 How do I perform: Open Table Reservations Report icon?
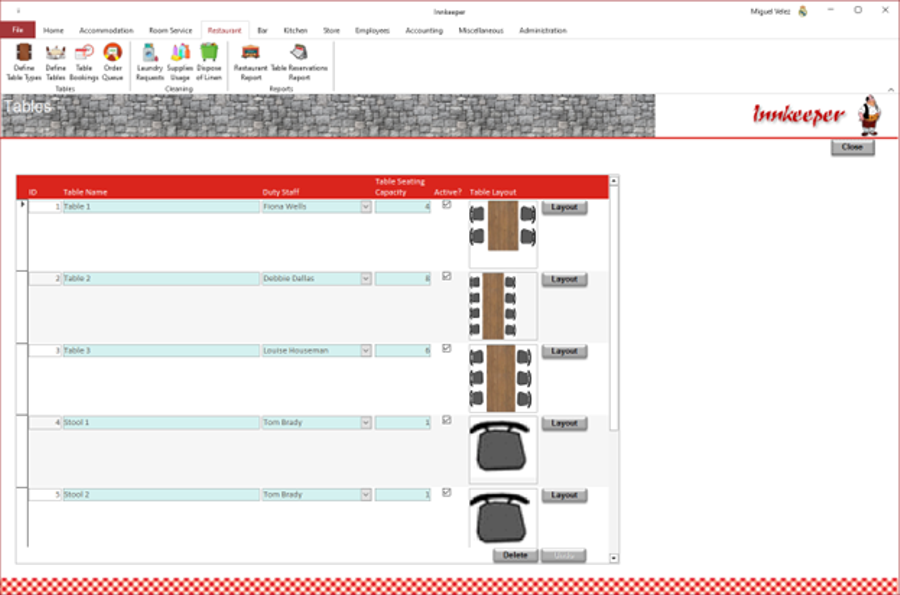point(299,62)
